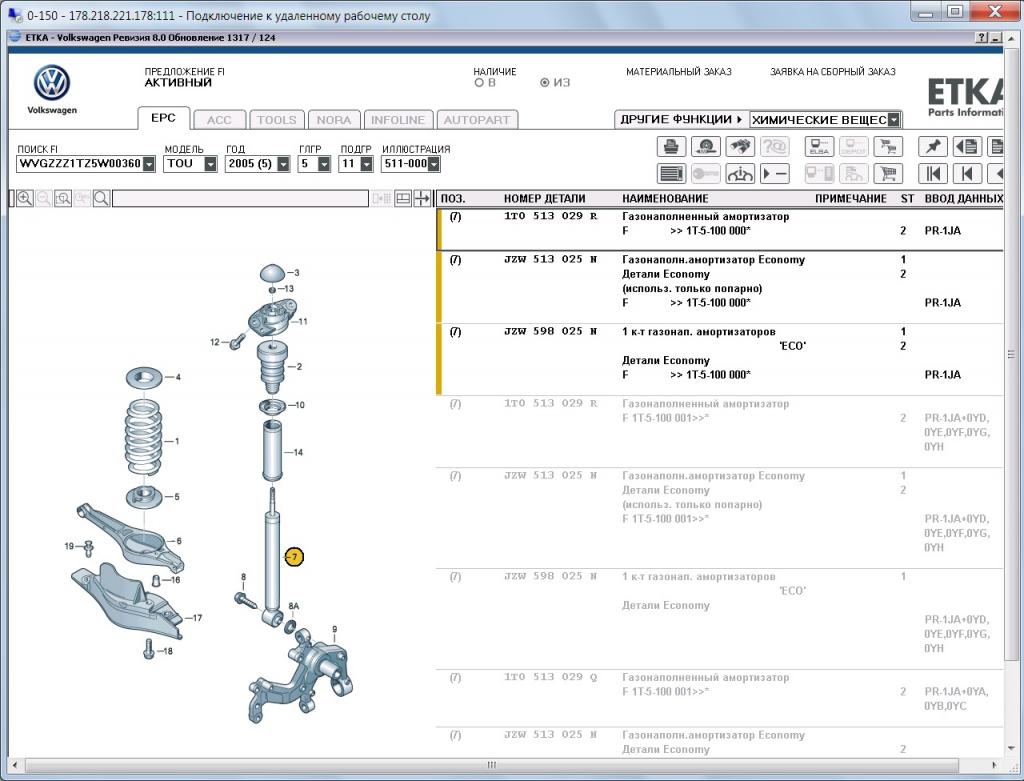Screen dimensions: 1024x781
Task: Click the НОМЕР ДЕТАЛИ column header
Action: coord(544,199)
